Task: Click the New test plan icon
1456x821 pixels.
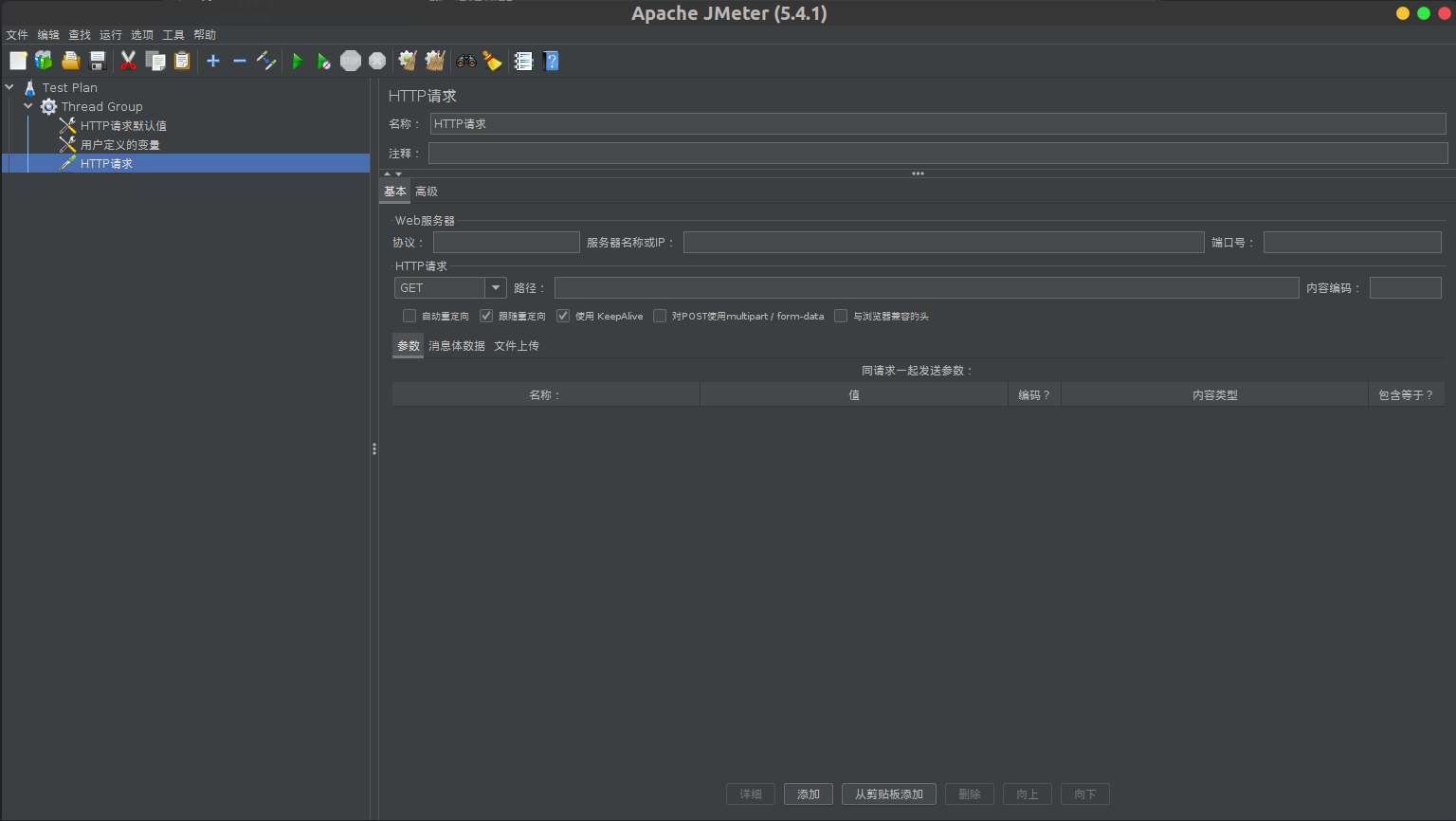Action: point(18,61)
